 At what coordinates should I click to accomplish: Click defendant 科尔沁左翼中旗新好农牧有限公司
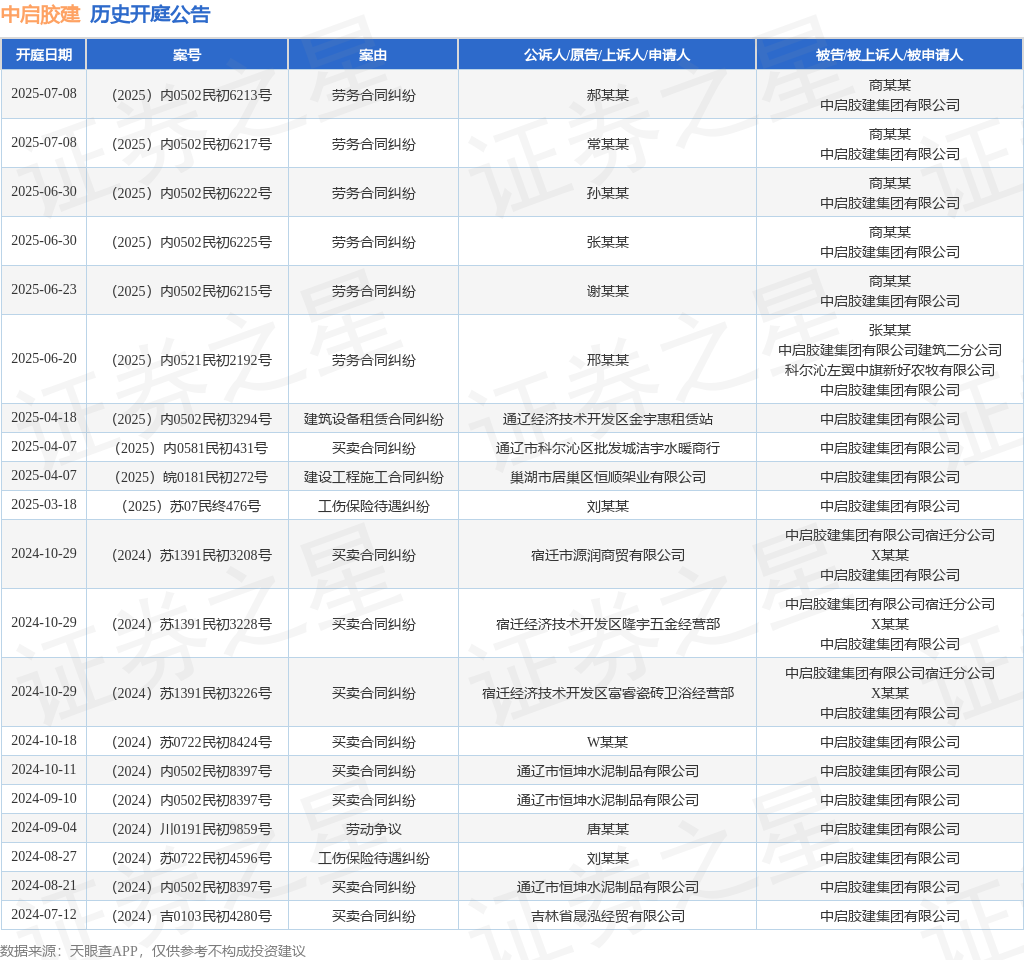click(889, 370)
